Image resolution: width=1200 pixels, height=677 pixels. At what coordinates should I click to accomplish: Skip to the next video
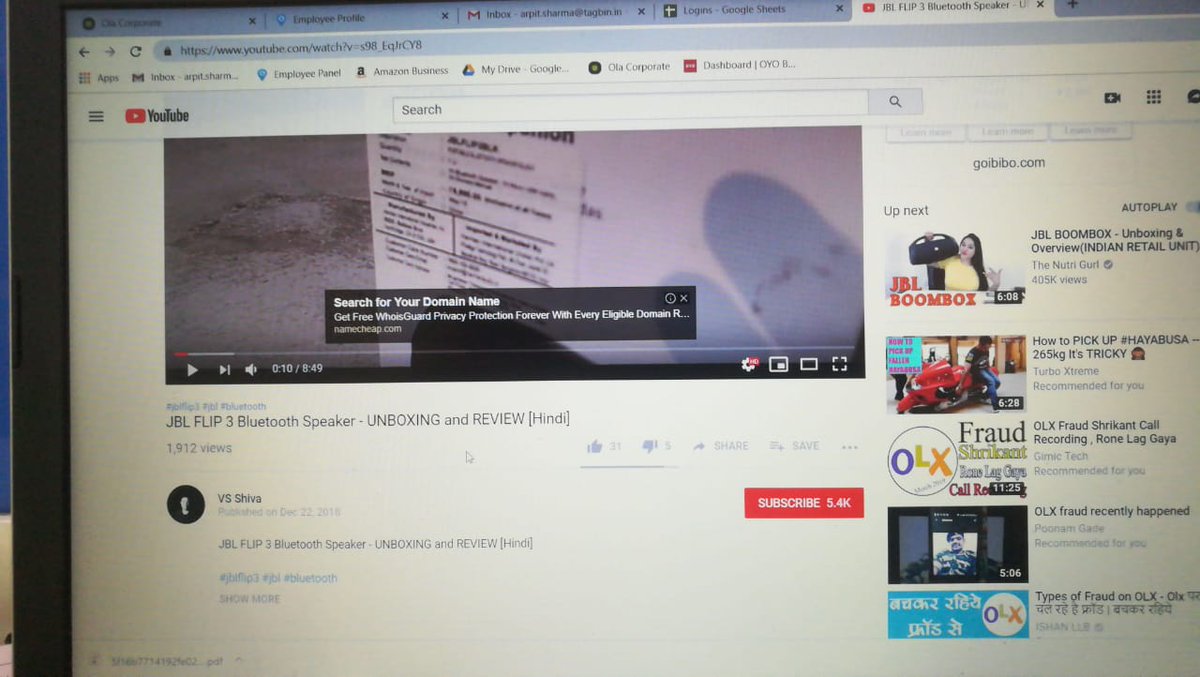[224, 370]
